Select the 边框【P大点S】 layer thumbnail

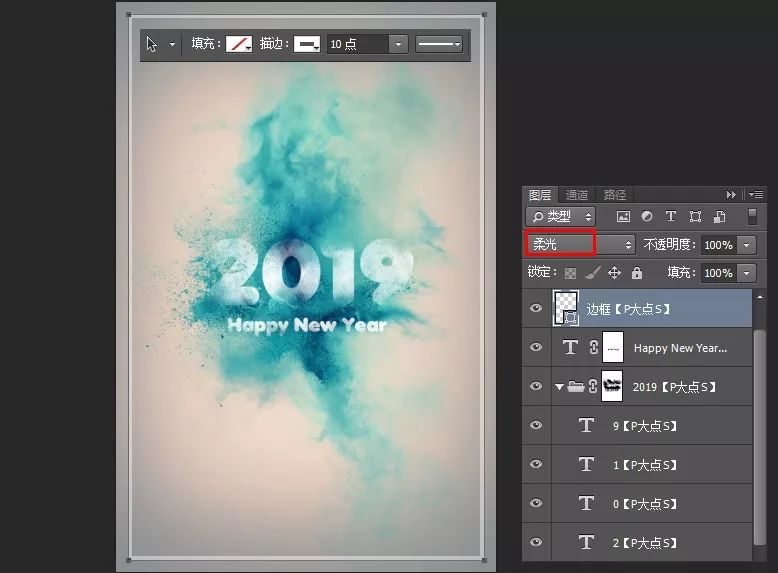coord(566,308)
